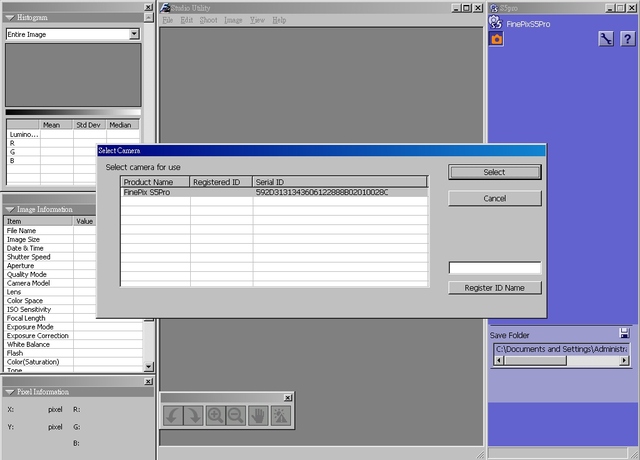Click the Exposure Correction row
The image size is (640, 460).
(x=73, y=336)
